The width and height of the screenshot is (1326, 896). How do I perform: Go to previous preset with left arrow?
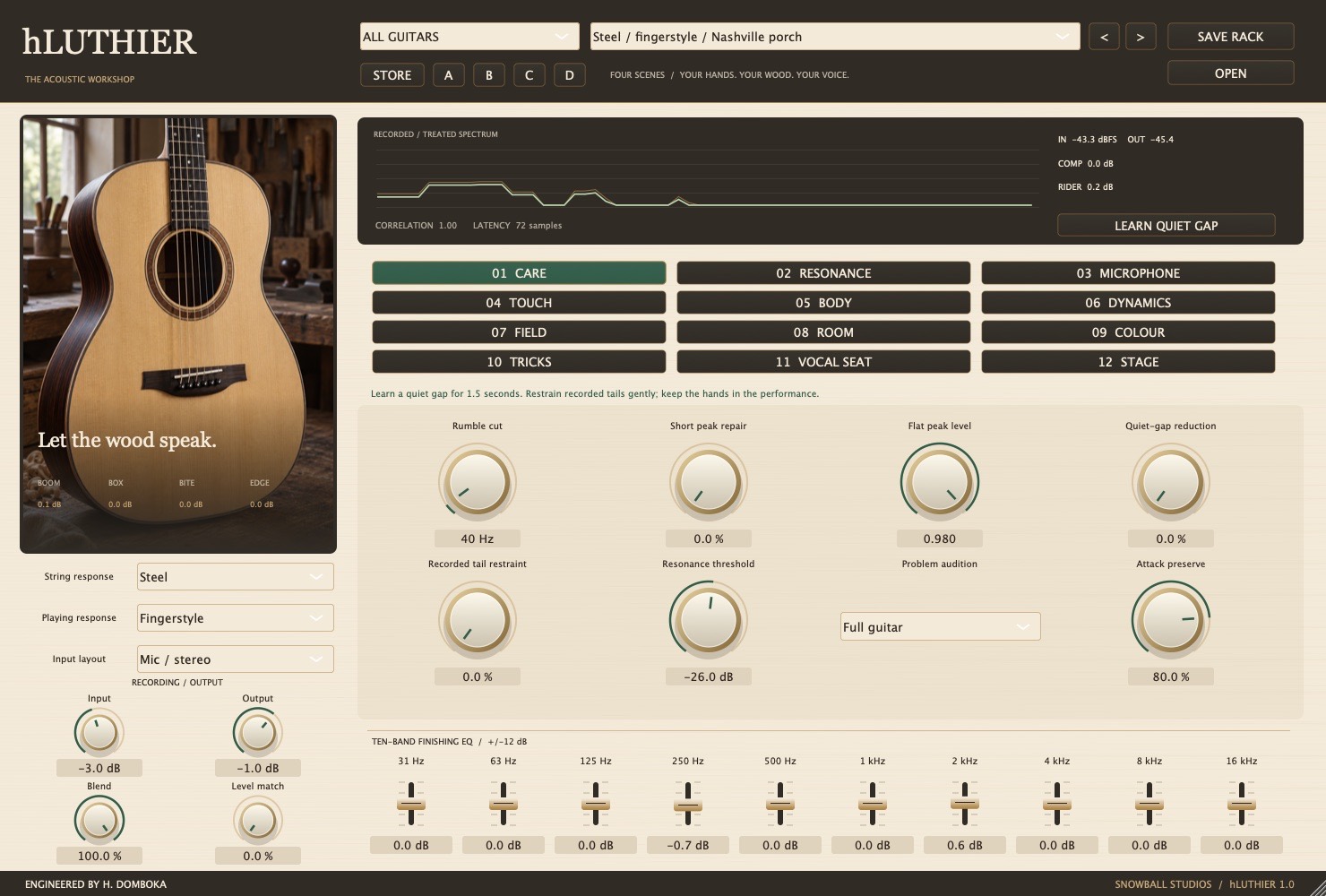click(1104, 37)
